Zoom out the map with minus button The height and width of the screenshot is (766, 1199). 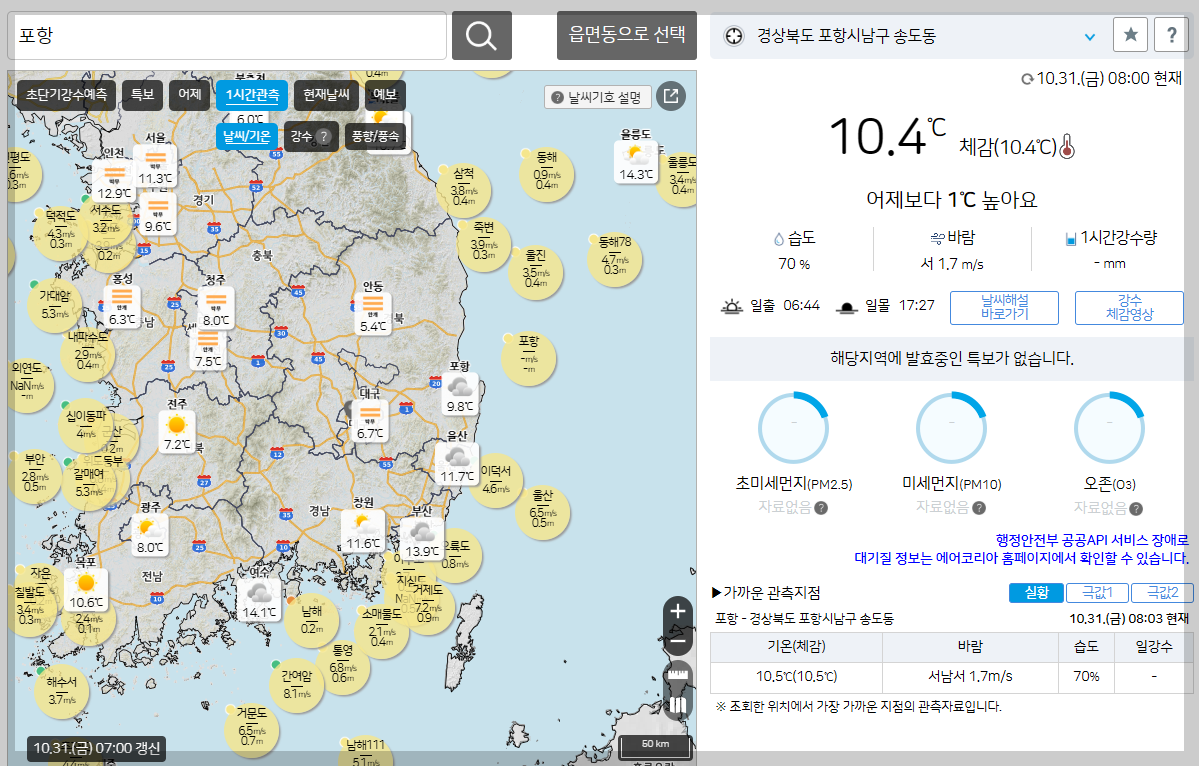(x=677, y=641)
